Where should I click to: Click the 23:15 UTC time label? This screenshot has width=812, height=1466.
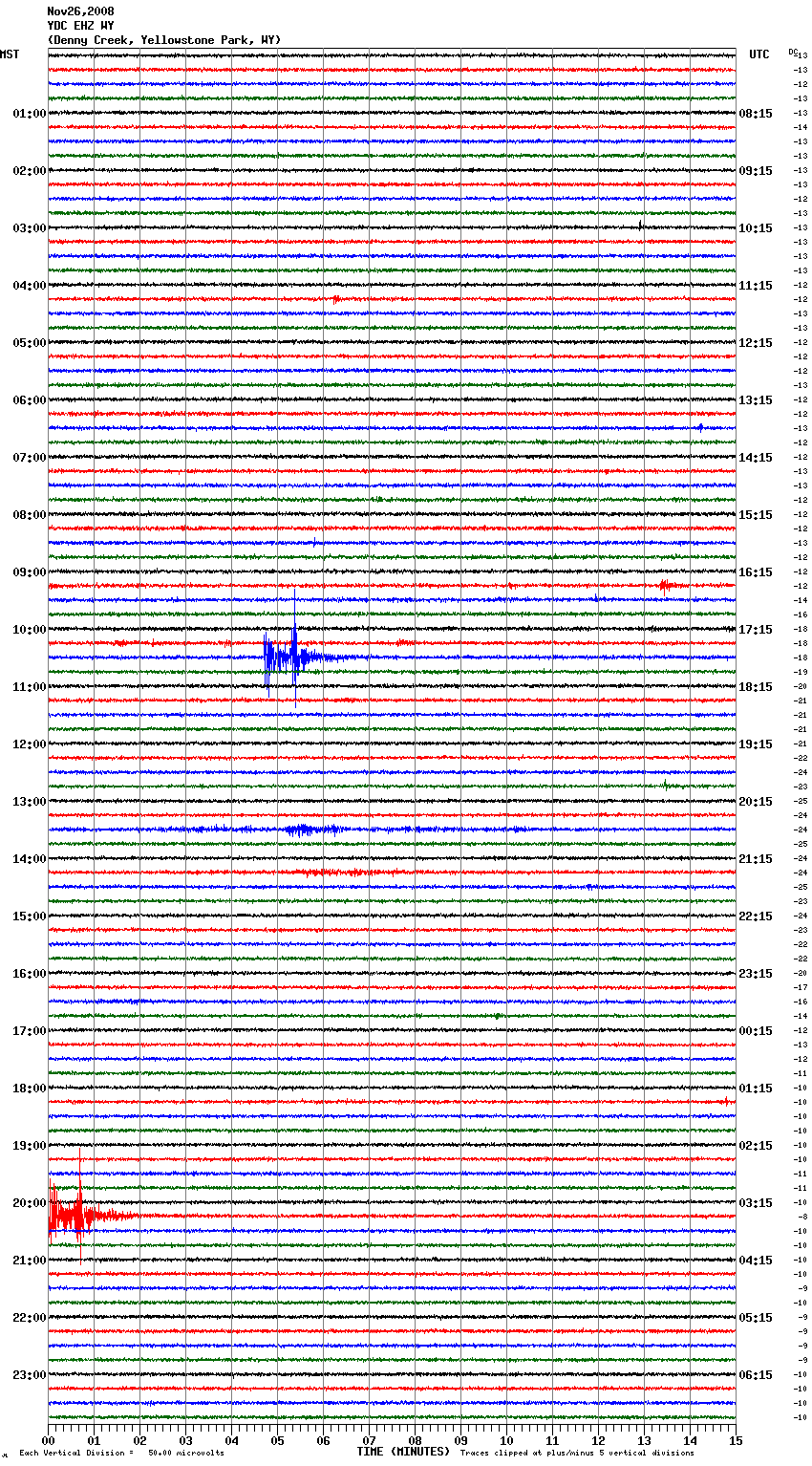point(756,974)
